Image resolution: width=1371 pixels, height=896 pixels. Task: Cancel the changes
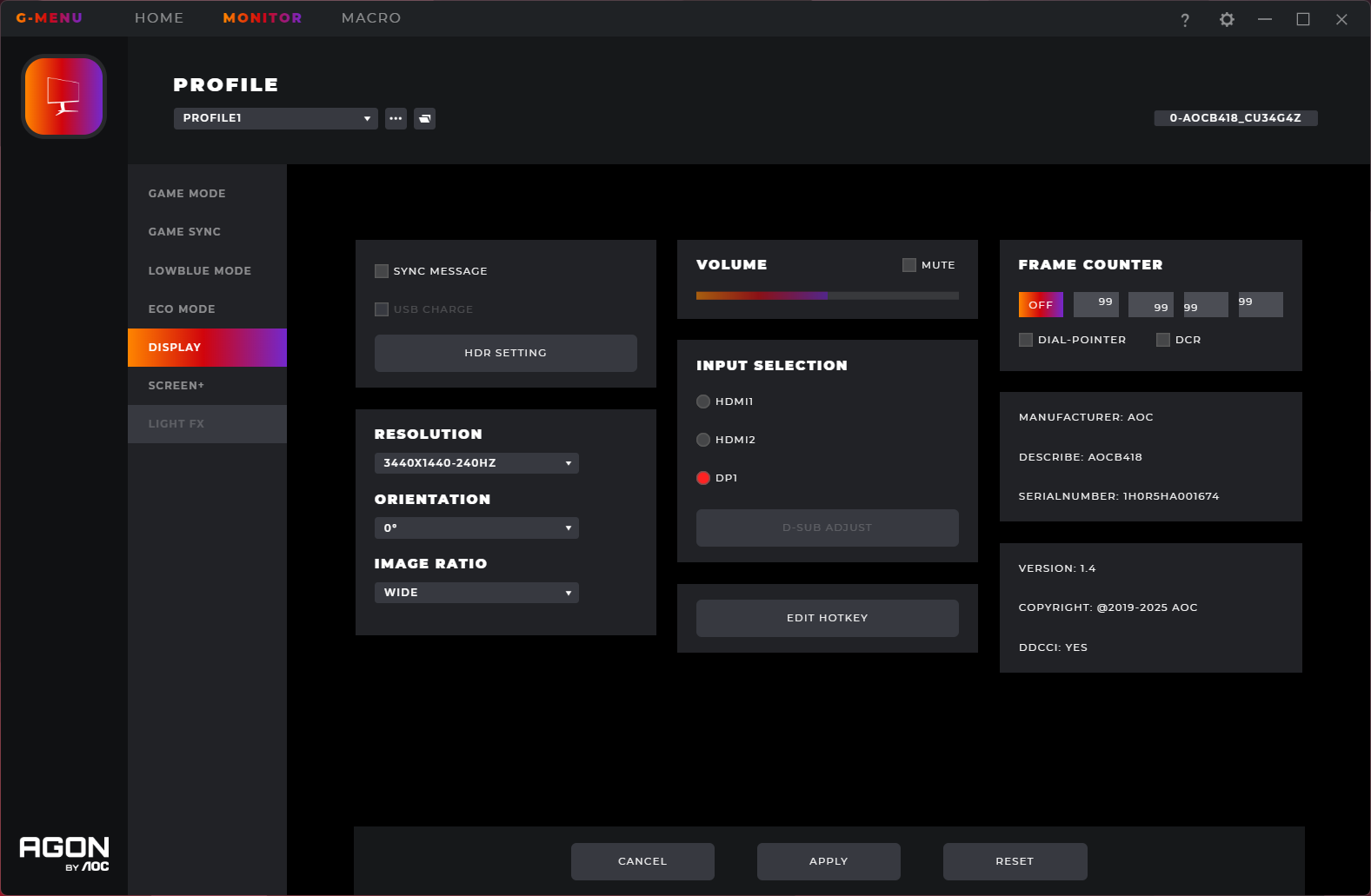pyautogui.click(x=642, y=861)
